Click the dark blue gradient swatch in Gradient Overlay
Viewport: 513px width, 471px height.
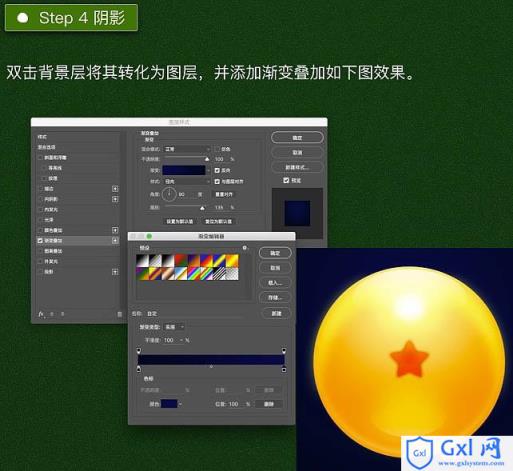(184, 170)
